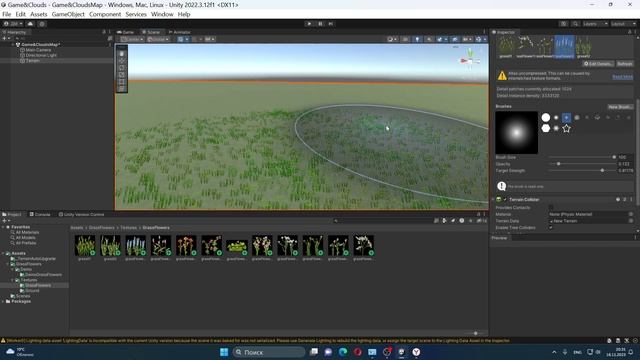Expand the Favorites section in Project
Viewport: 640px width, 360px height.
[3, 227]
